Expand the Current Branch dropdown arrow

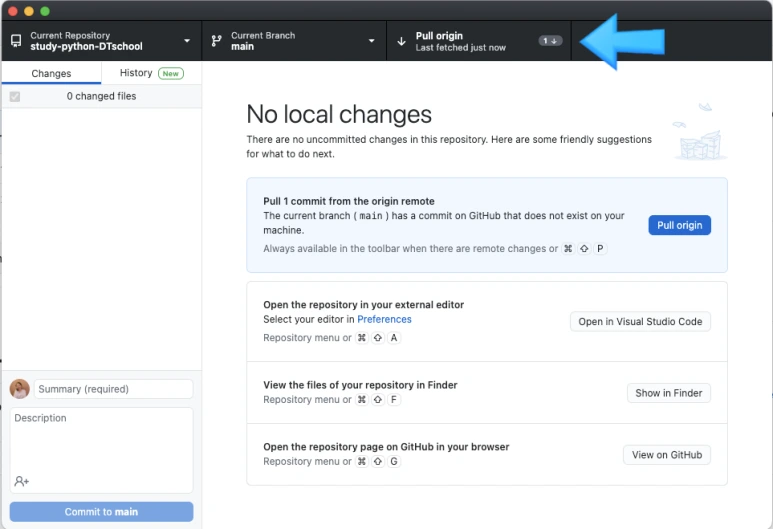[x=372, y=41]
